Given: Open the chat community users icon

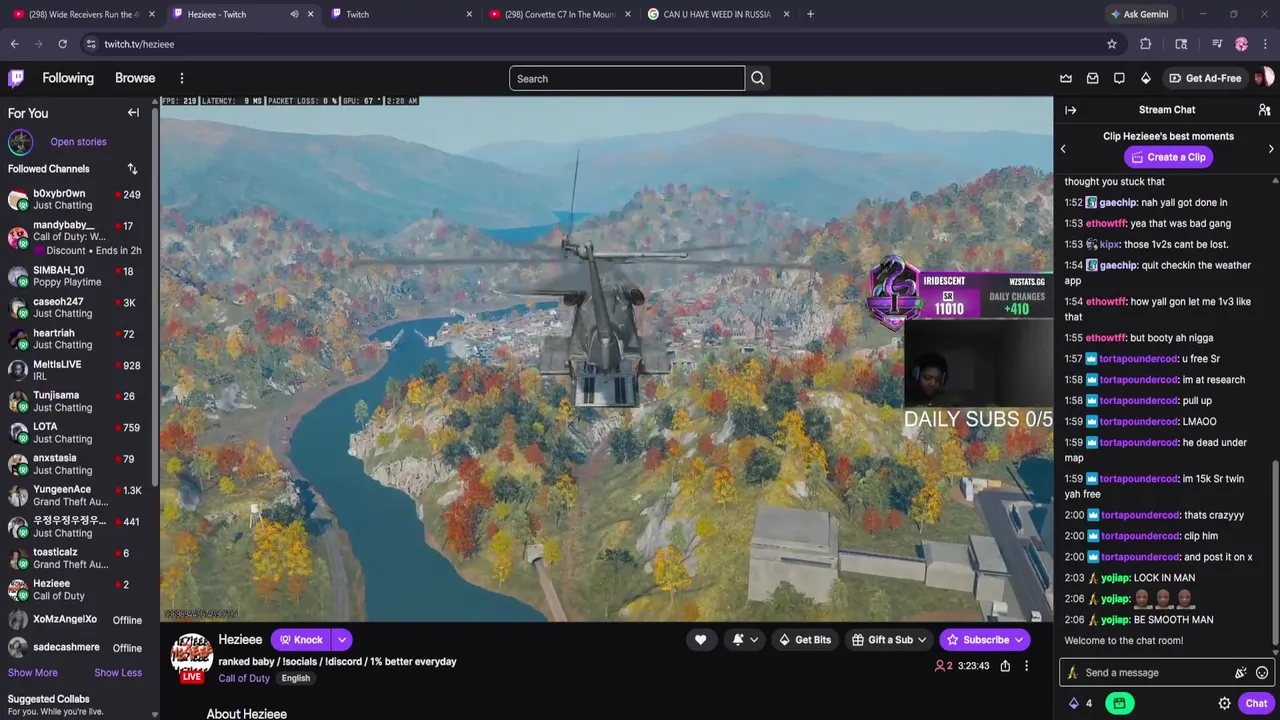Looking at the screenshot, I should (x=1264, y=110).
